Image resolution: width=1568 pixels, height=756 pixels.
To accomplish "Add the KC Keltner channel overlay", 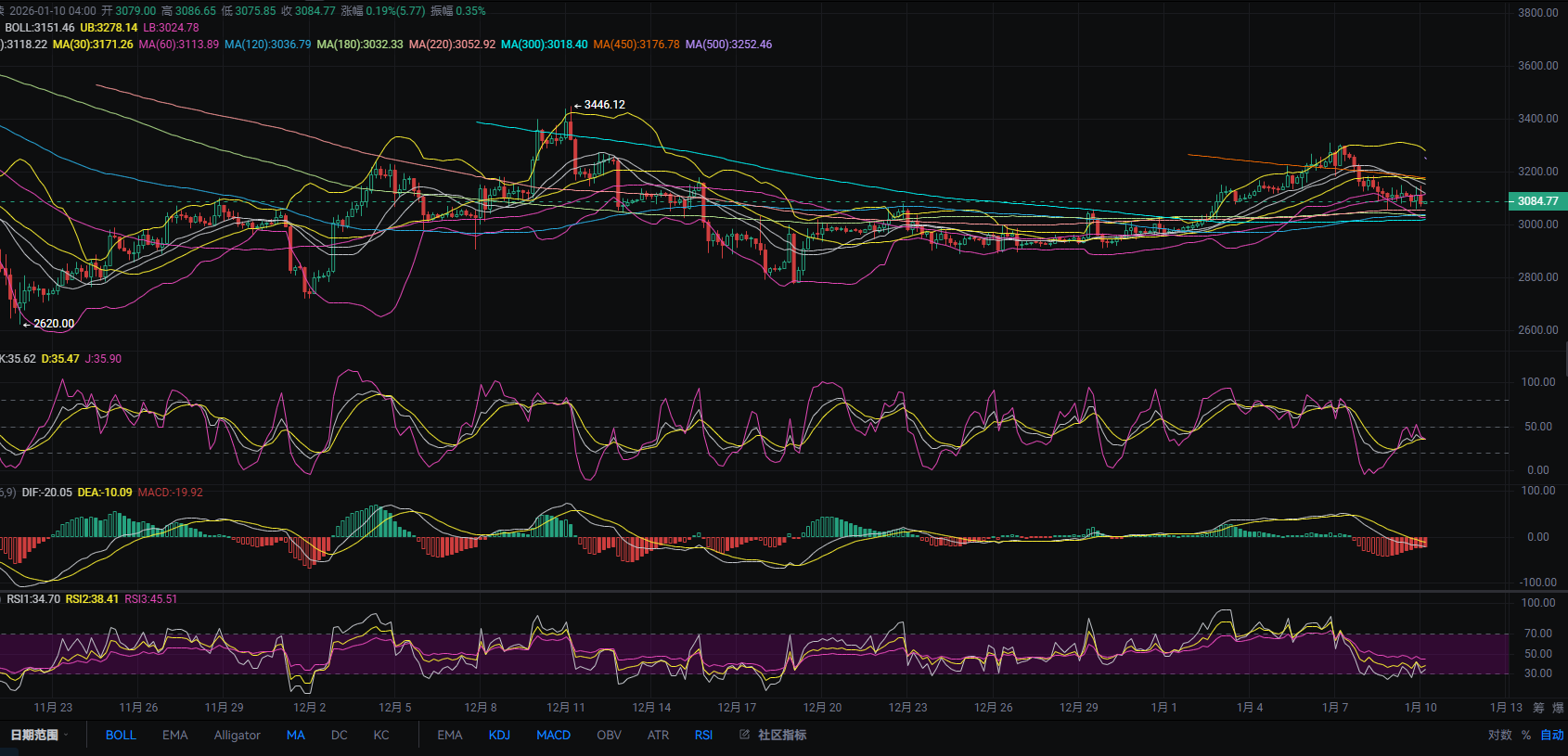I will tap(381, 735).
